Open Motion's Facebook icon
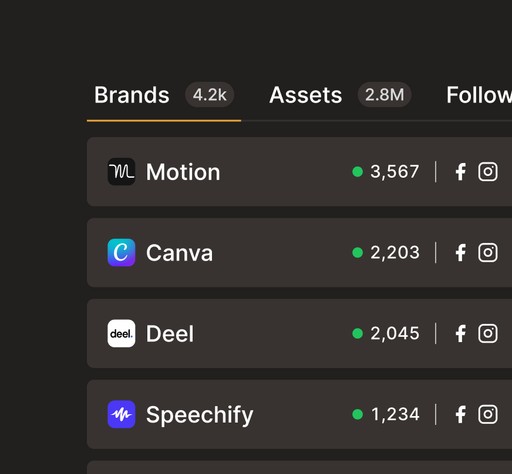The height and width of the screenshot is (474, 512). coord(461,172)
